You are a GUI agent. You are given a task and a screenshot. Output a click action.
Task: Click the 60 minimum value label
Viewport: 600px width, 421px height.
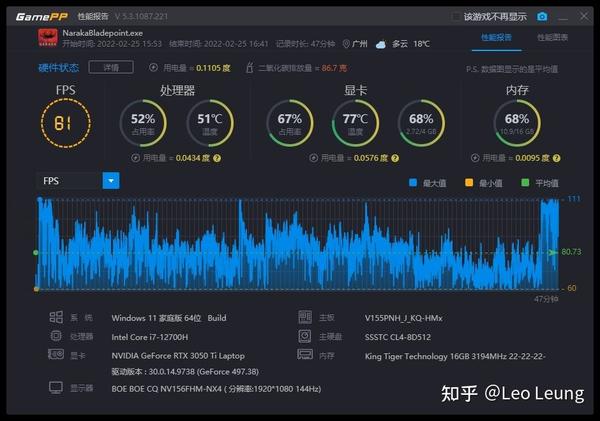[572, 288]
